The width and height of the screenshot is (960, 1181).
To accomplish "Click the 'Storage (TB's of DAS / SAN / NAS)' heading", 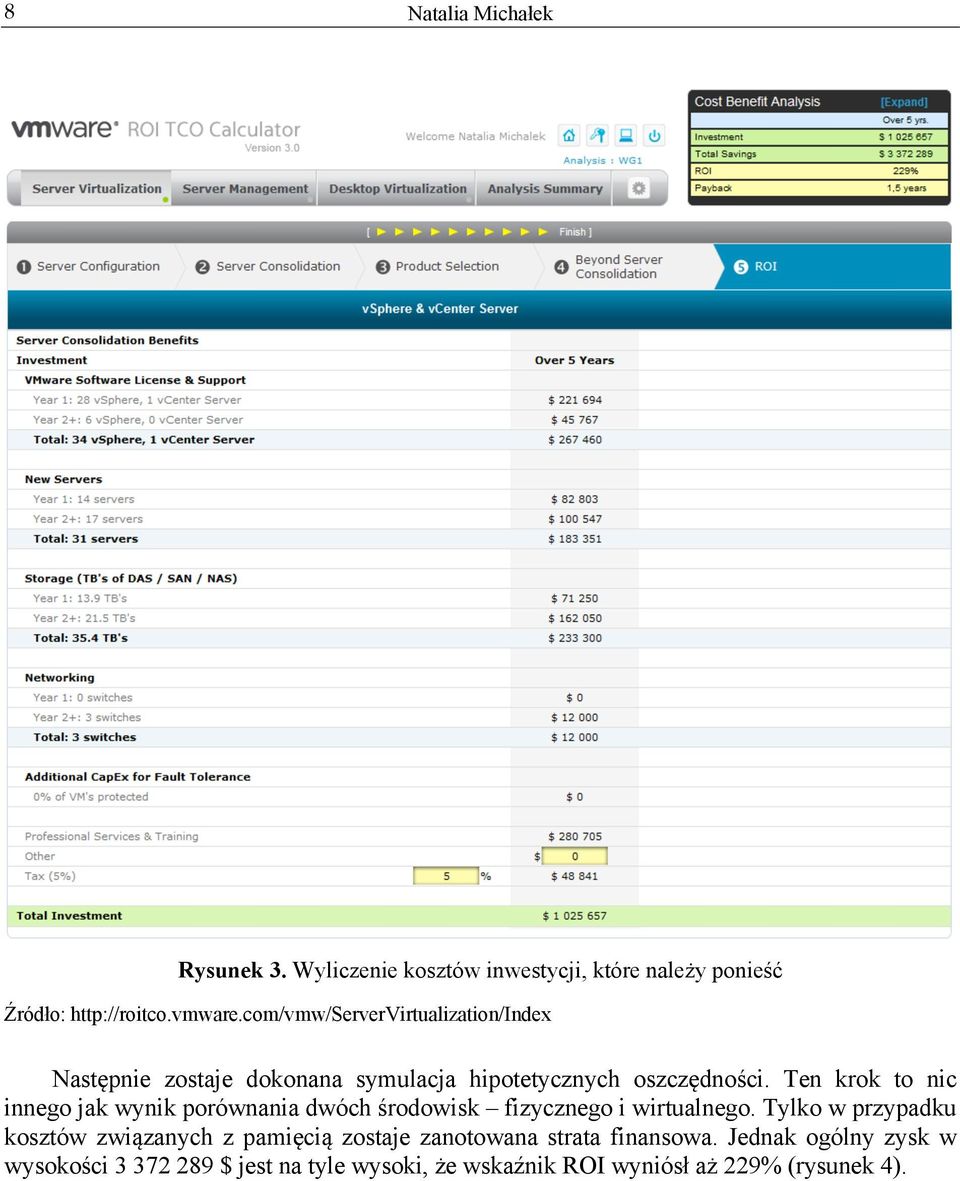I will (x=131, y=578).
